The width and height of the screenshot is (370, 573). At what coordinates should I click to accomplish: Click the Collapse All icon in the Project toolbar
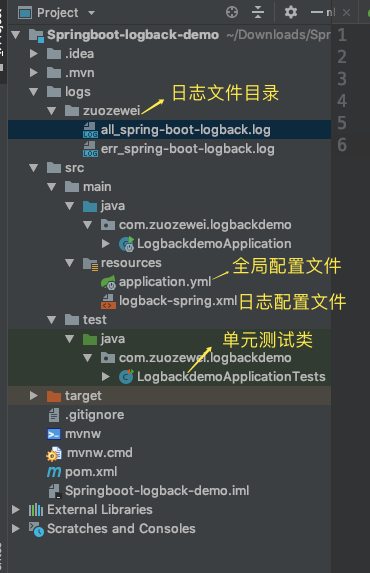tap(258, 12)
